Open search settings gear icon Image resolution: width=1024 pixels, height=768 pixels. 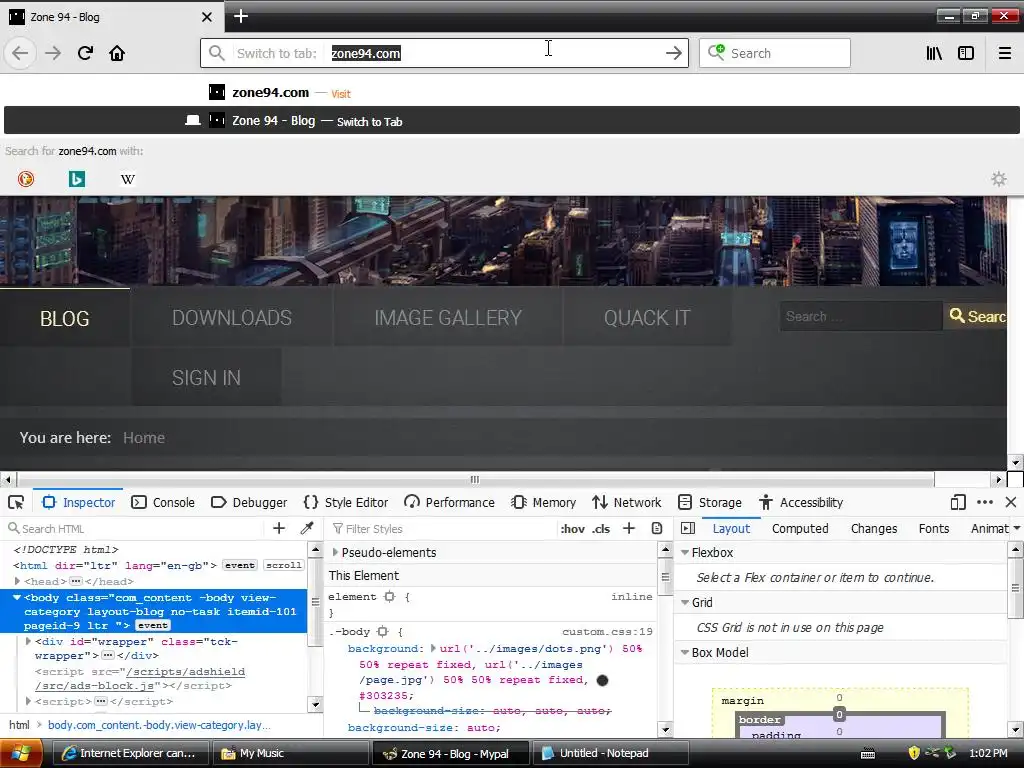click(x=999, y=179)
